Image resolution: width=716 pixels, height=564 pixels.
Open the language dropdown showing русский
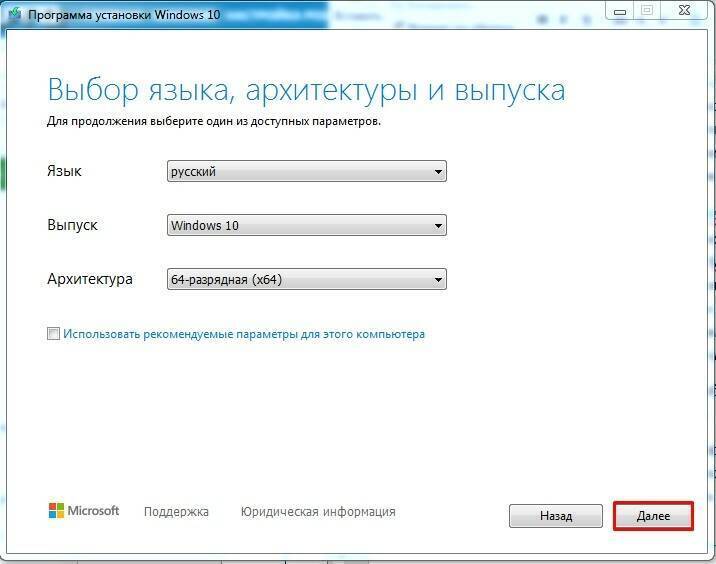[300, 172]
